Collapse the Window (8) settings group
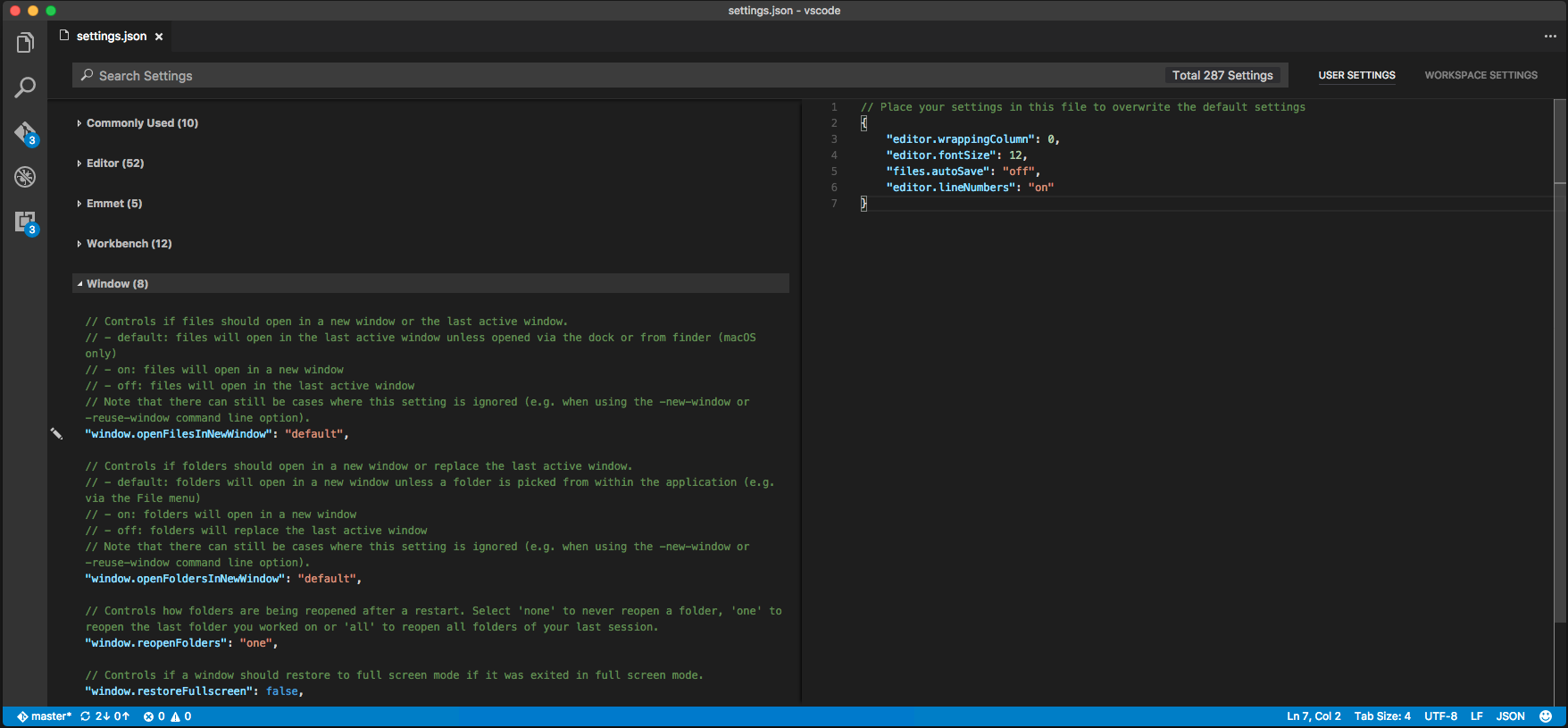 [x=116, y=284]
